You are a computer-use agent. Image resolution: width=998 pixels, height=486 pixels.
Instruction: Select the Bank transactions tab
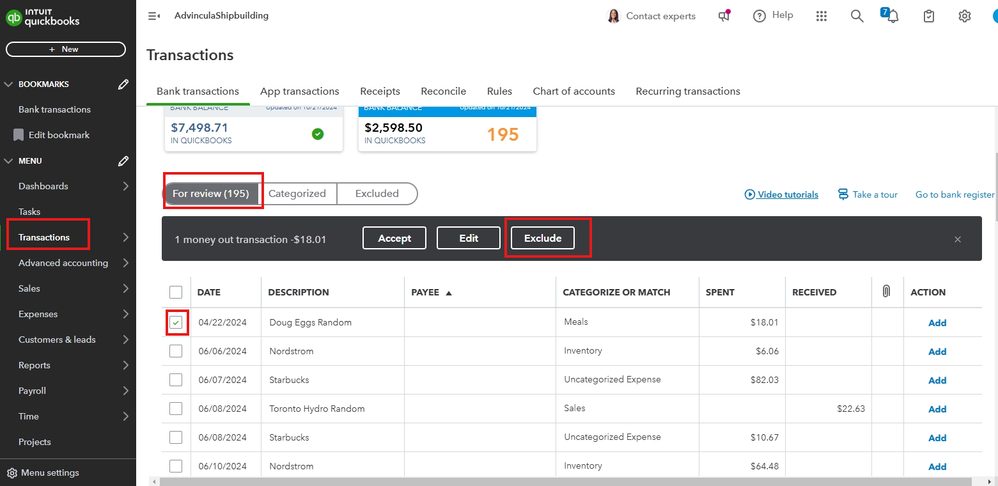pos(198,91)
